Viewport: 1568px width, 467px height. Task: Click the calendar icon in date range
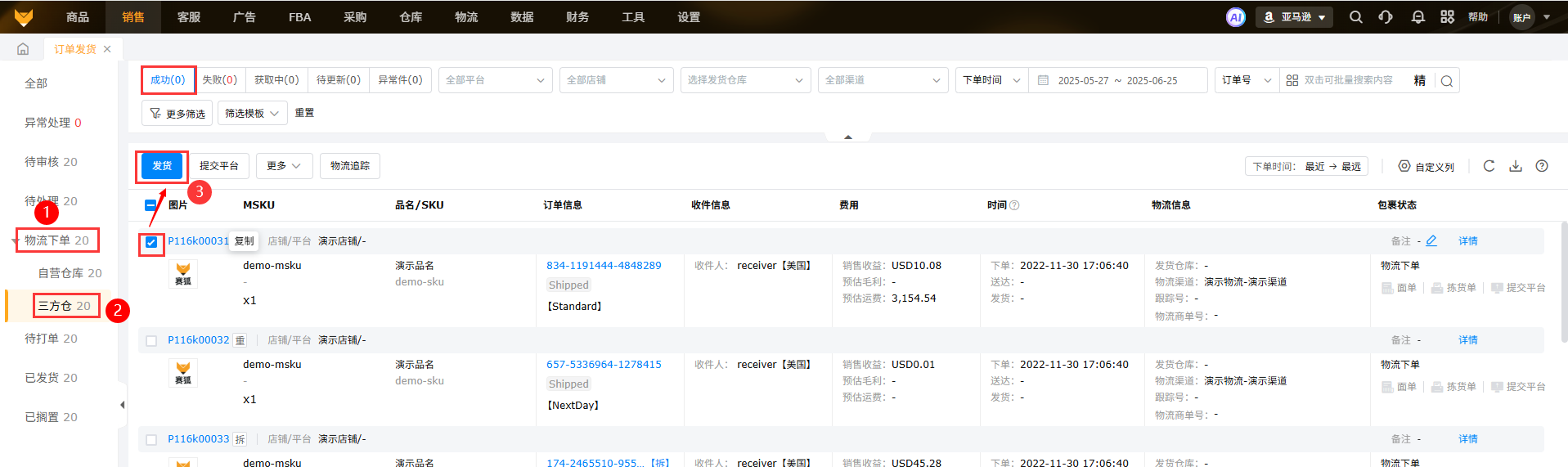(x=1043, y=80)
